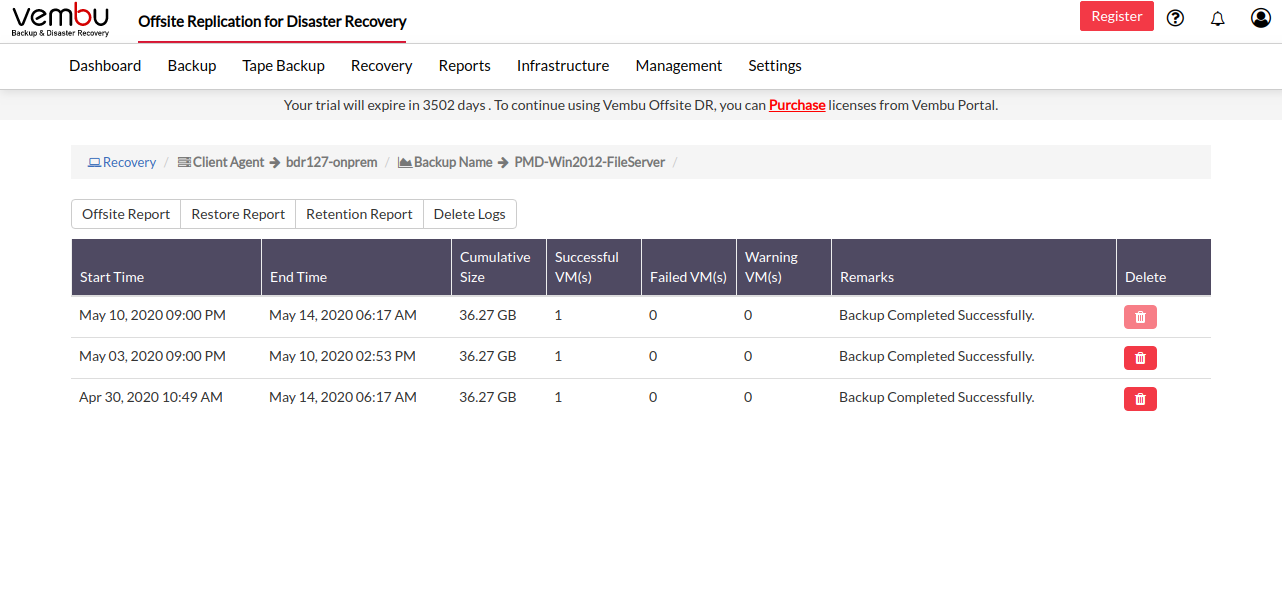
Task: Open the Tape Backup menu
Action: [x=283, y=66]
